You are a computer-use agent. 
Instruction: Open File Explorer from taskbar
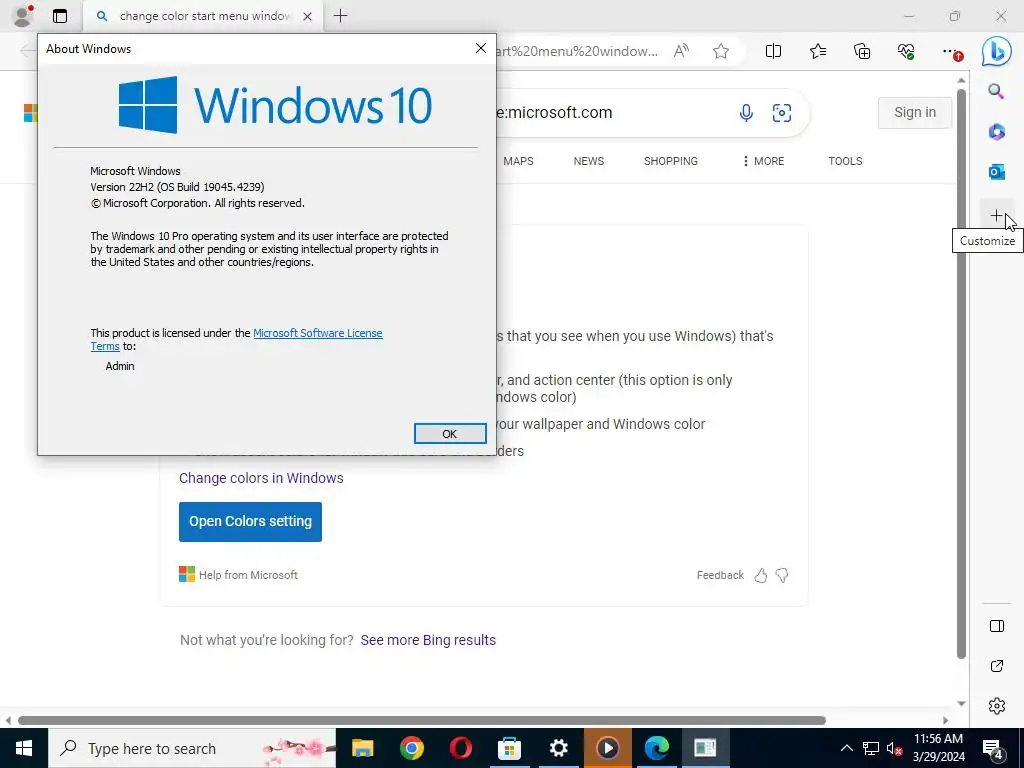point(362,748)
